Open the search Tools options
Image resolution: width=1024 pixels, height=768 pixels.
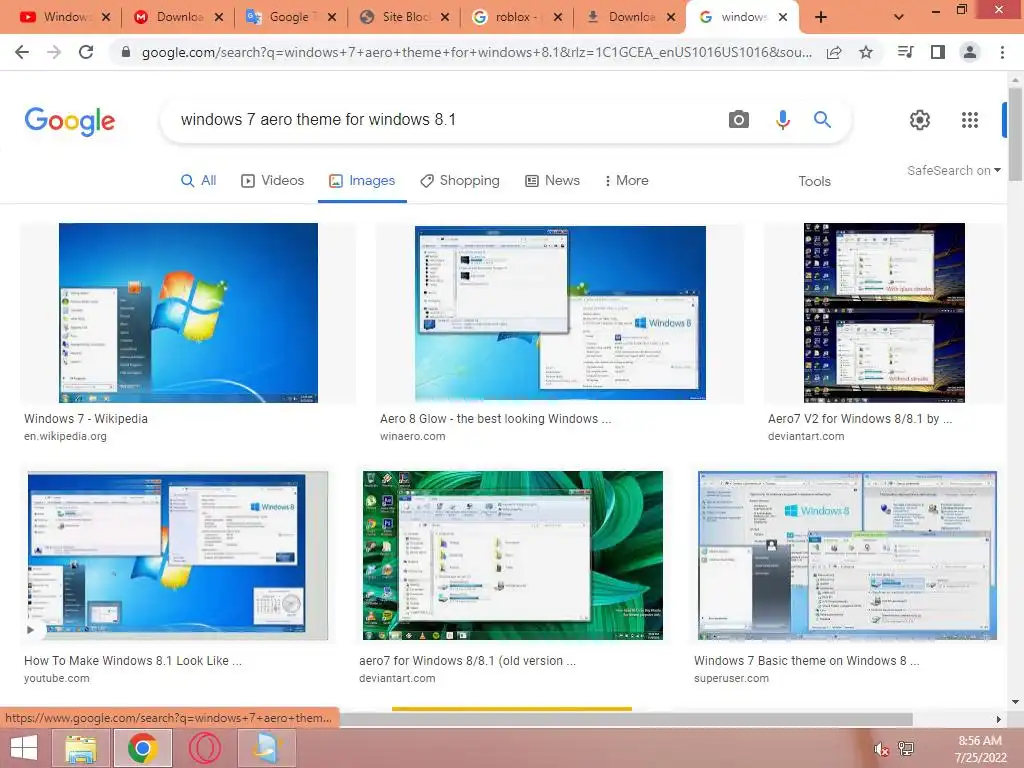(814, 181)
